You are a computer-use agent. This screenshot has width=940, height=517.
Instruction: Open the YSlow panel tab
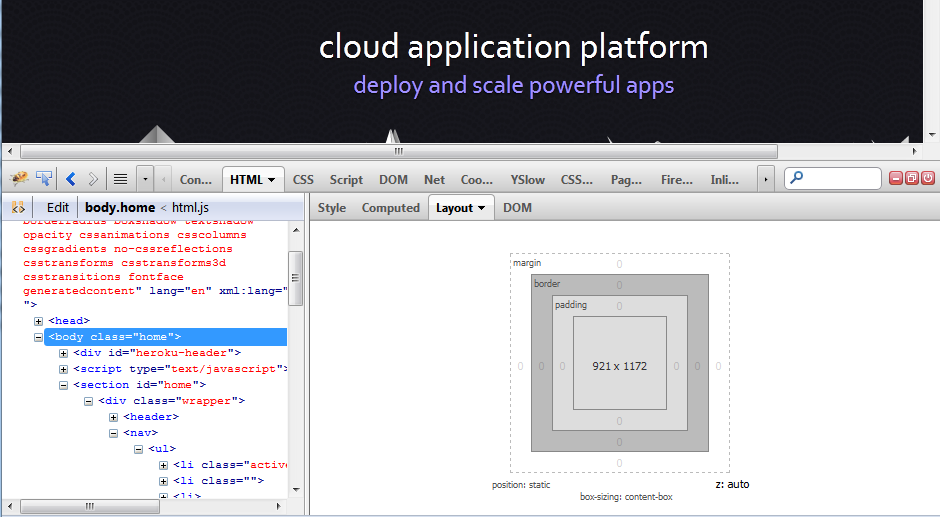pyautogui.click(x=528, y=179)
